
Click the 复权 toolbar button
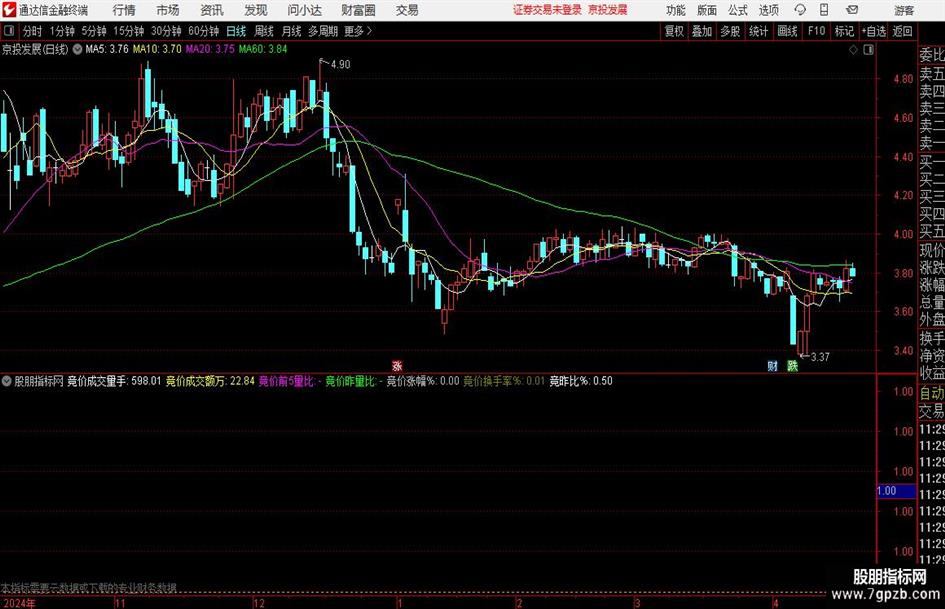(674, 31)
